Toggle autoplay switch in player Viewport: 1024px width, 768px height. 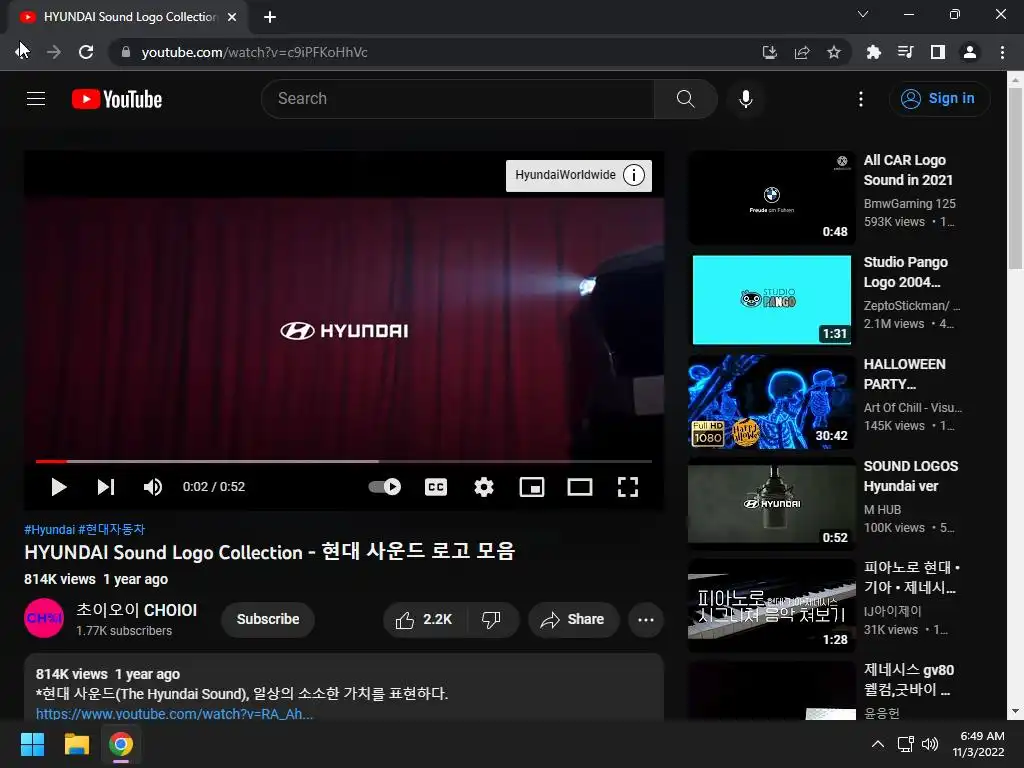pos(385,487)
